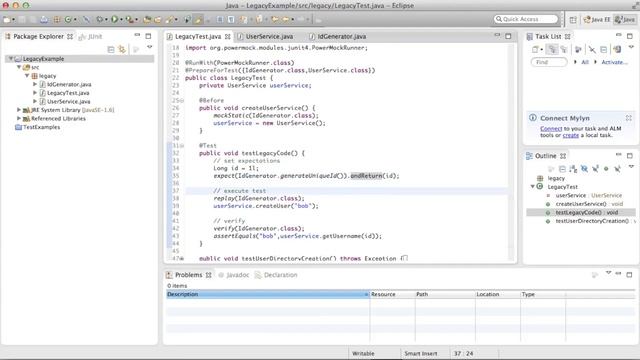Toggle Hide Non-Public Members green dot icon
Viewport: 640px width, 360px height.
point(606,169)
